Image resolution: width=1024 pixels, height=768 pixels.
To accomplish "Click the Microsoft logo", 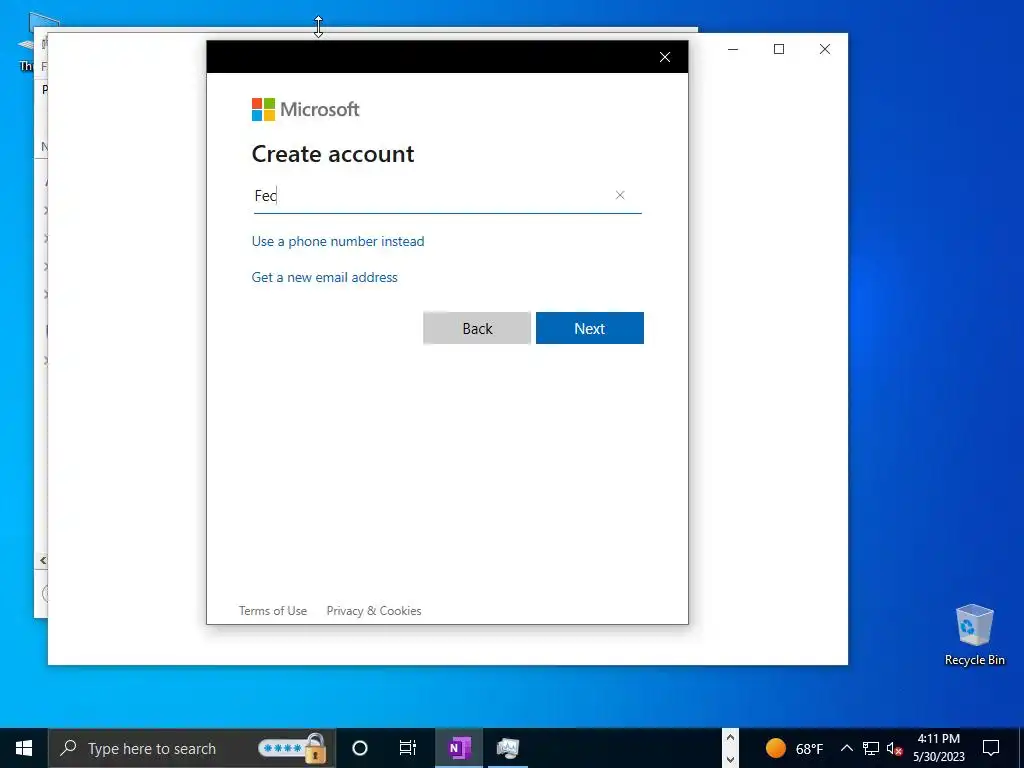I will pos(306,109).
